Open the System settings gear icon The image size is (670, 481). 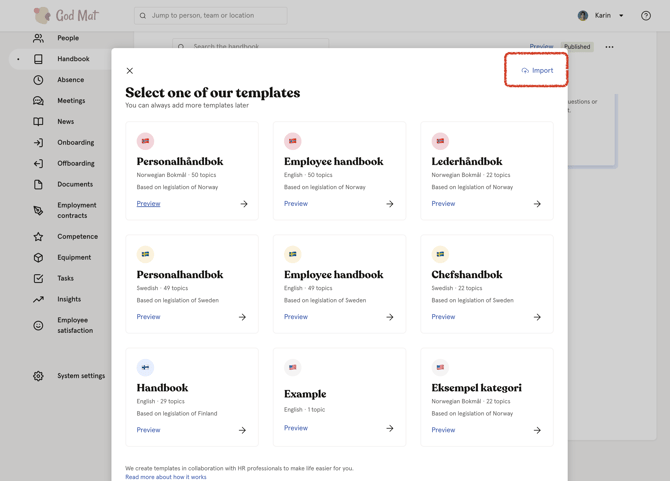coord(38,376)
